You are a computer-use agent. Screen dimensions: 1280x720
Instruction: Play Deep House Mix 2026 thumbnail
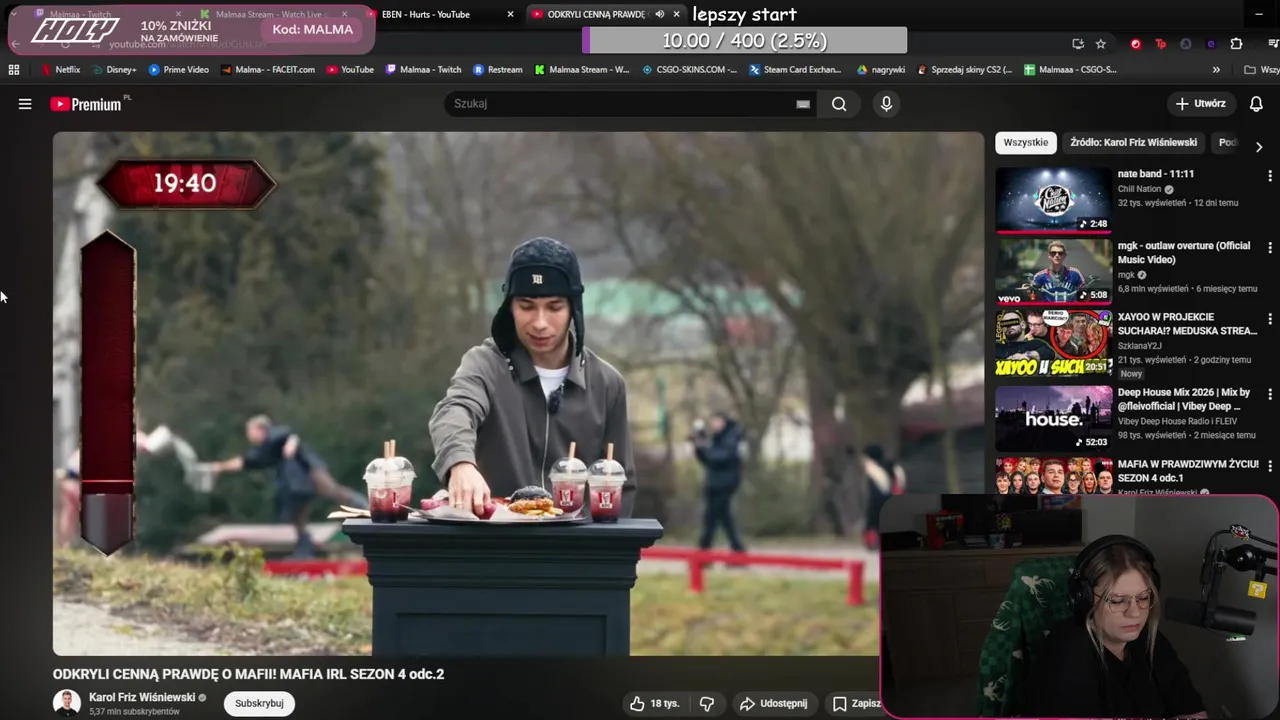point(1053,418)
